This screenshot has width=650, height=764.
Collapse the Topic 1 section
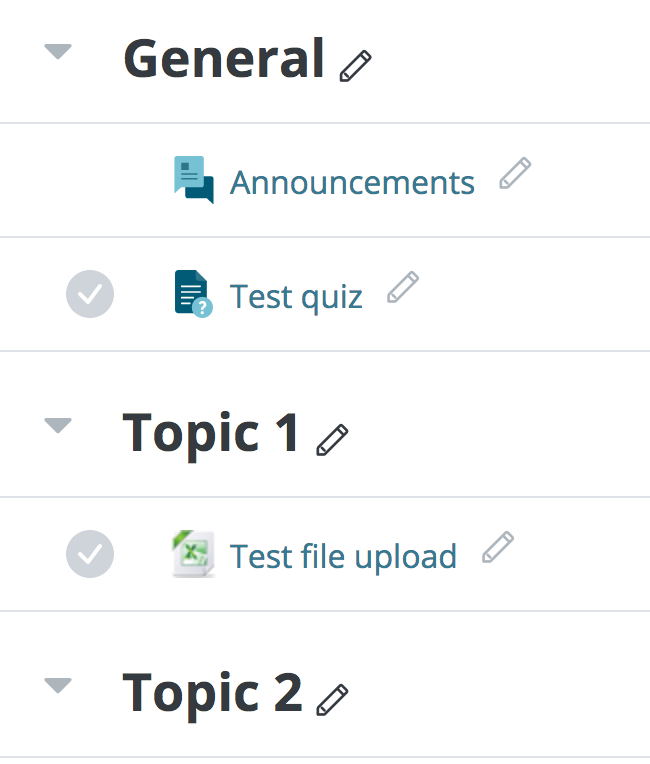[58, 425]
